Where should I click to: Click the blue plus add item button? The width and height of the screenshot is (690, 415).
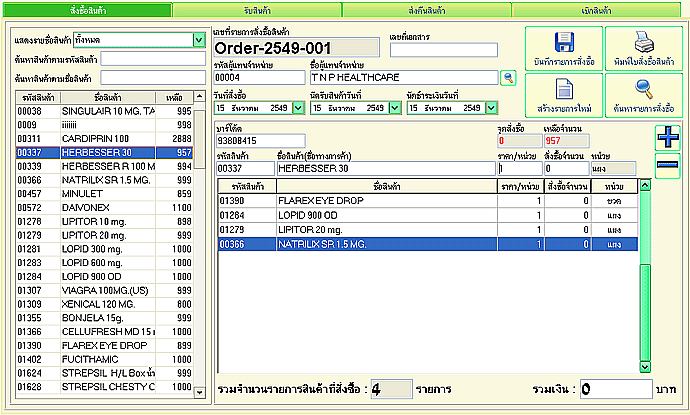tap(668, 137)
